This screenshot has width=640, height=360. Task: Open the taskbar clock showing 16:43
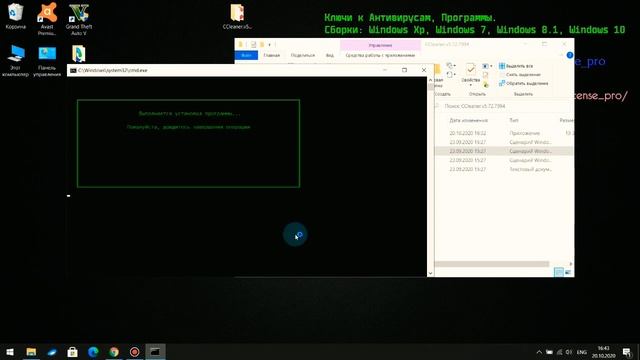[x=604, y=352]
